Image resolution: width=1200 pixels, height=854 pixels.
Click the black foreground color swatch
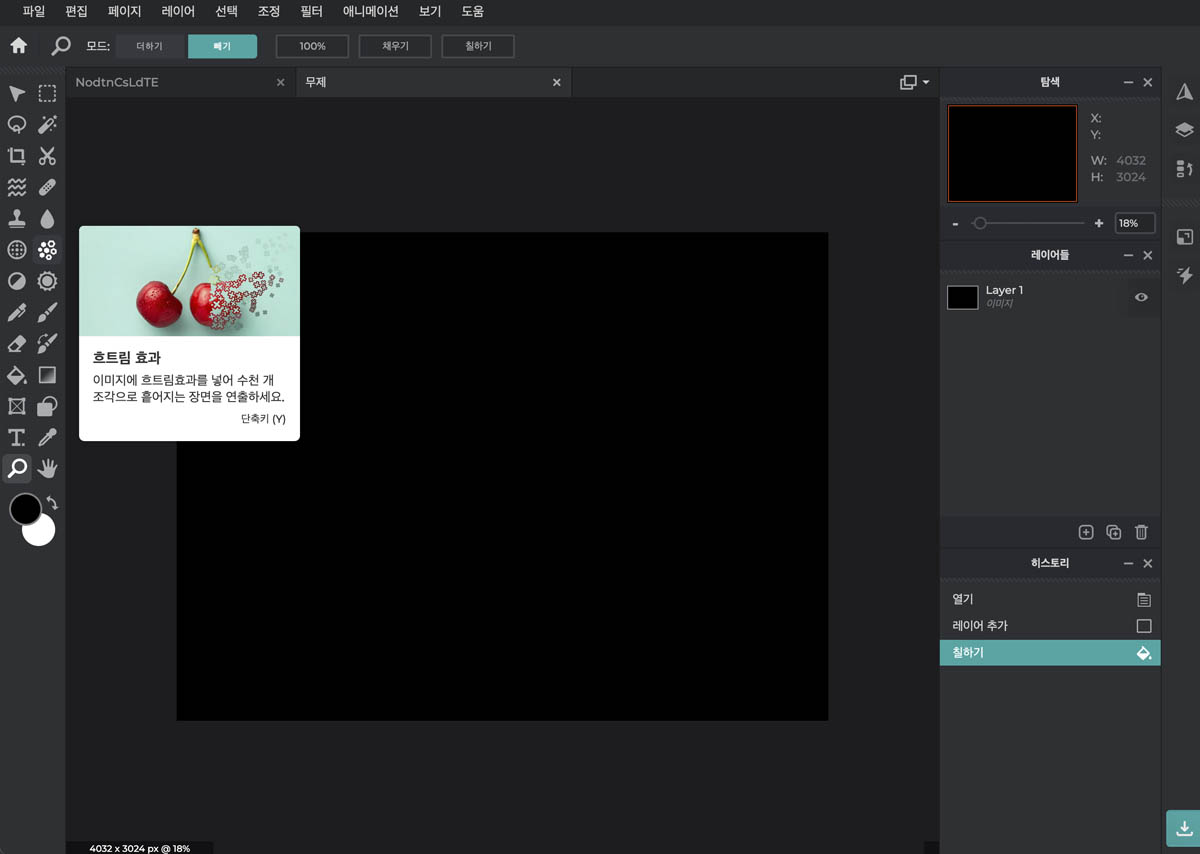[27, 510]
